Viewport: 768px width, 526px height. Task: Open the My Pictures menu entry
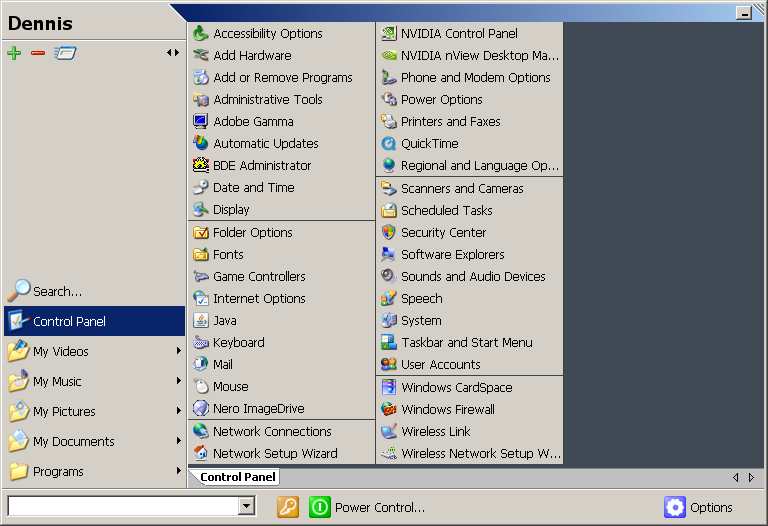click(95, 411)
